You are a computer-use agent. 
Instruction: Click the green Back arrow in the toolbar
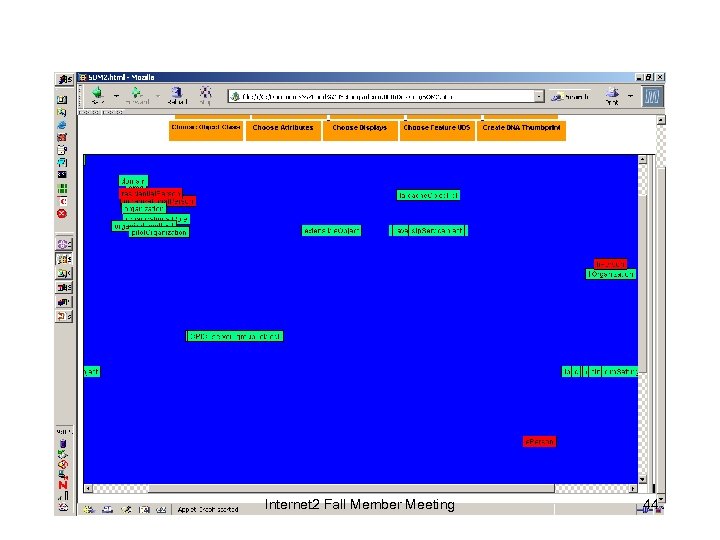point(98,94)
